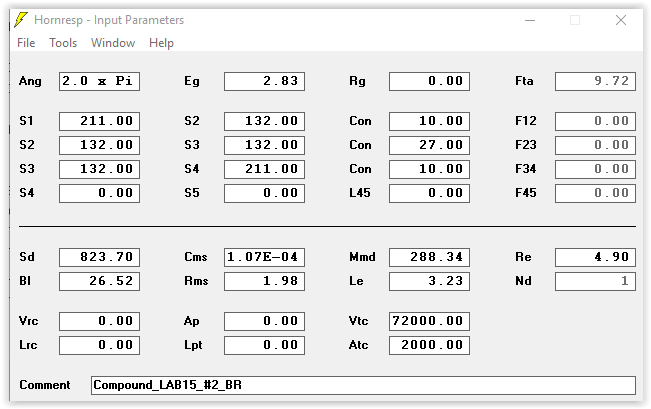
Task: Select the Eg field with 2.83
Action: tap(264, 81)
